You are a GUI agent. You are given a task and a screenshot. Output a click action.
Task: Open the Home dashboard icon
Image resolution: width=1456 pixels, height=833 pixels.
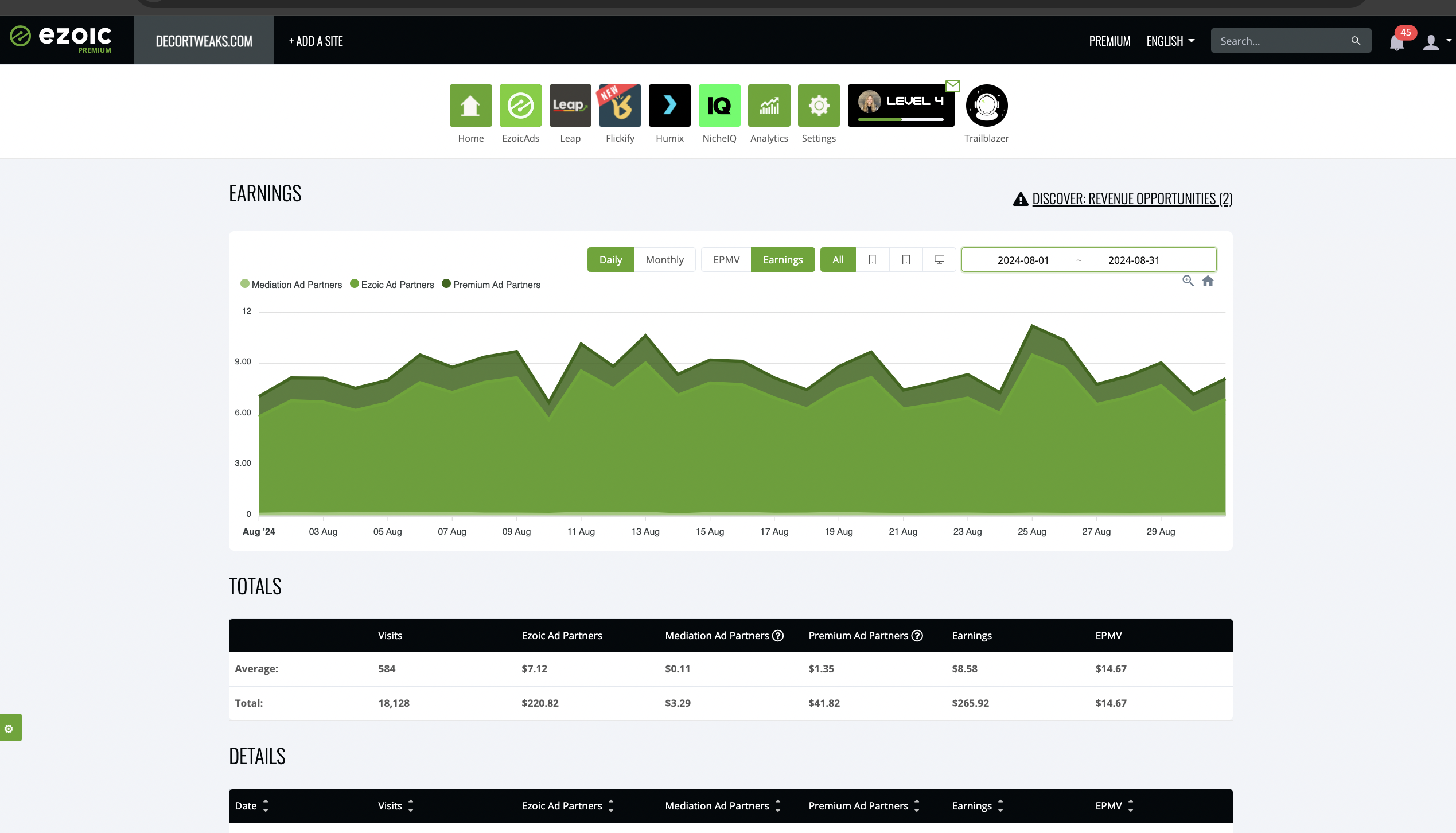[470, 106]
